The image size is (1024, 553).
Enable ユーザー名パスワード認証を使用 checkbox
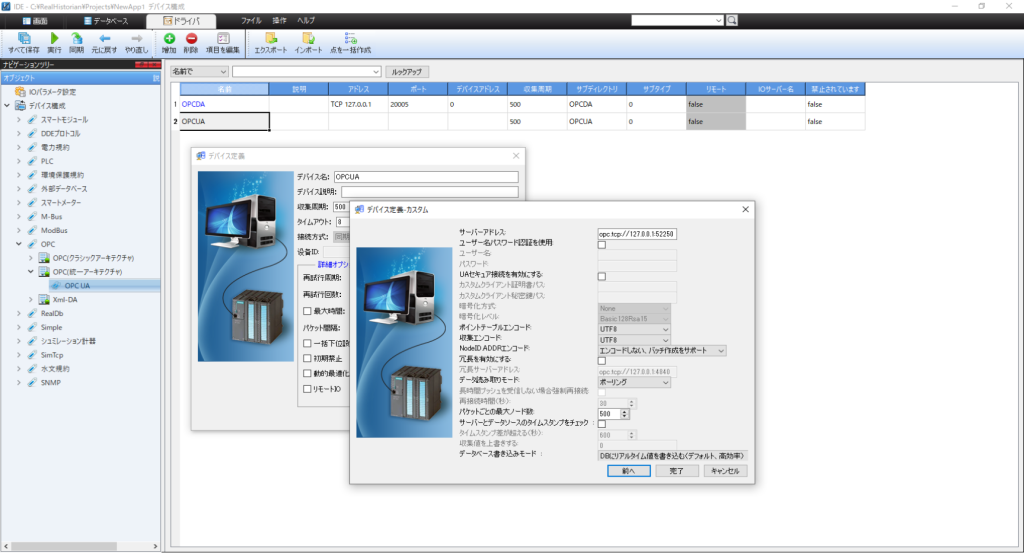tap(602, 244)
